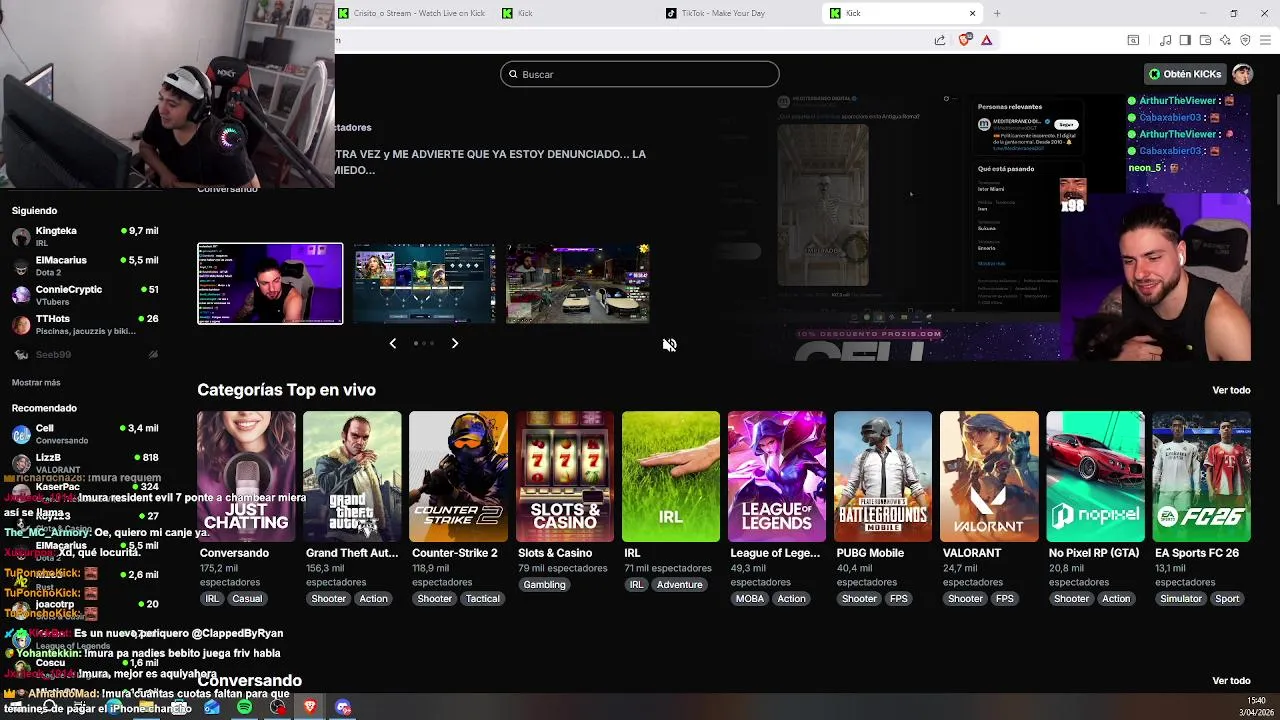This screenshot has height=720, width=1280.
Task: Click the Action tag under No Pixel RP
Action: [1116, 599]
